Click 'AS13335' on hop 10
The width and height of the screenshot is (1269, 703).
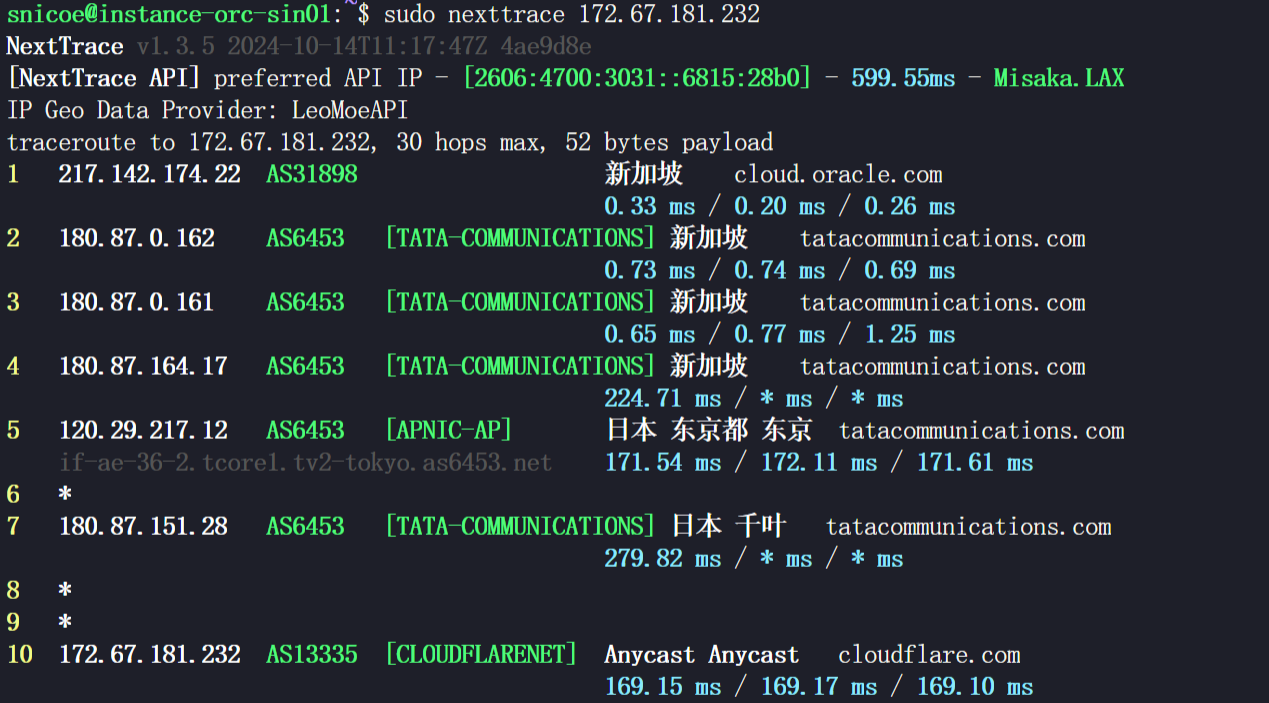(312, 654)
